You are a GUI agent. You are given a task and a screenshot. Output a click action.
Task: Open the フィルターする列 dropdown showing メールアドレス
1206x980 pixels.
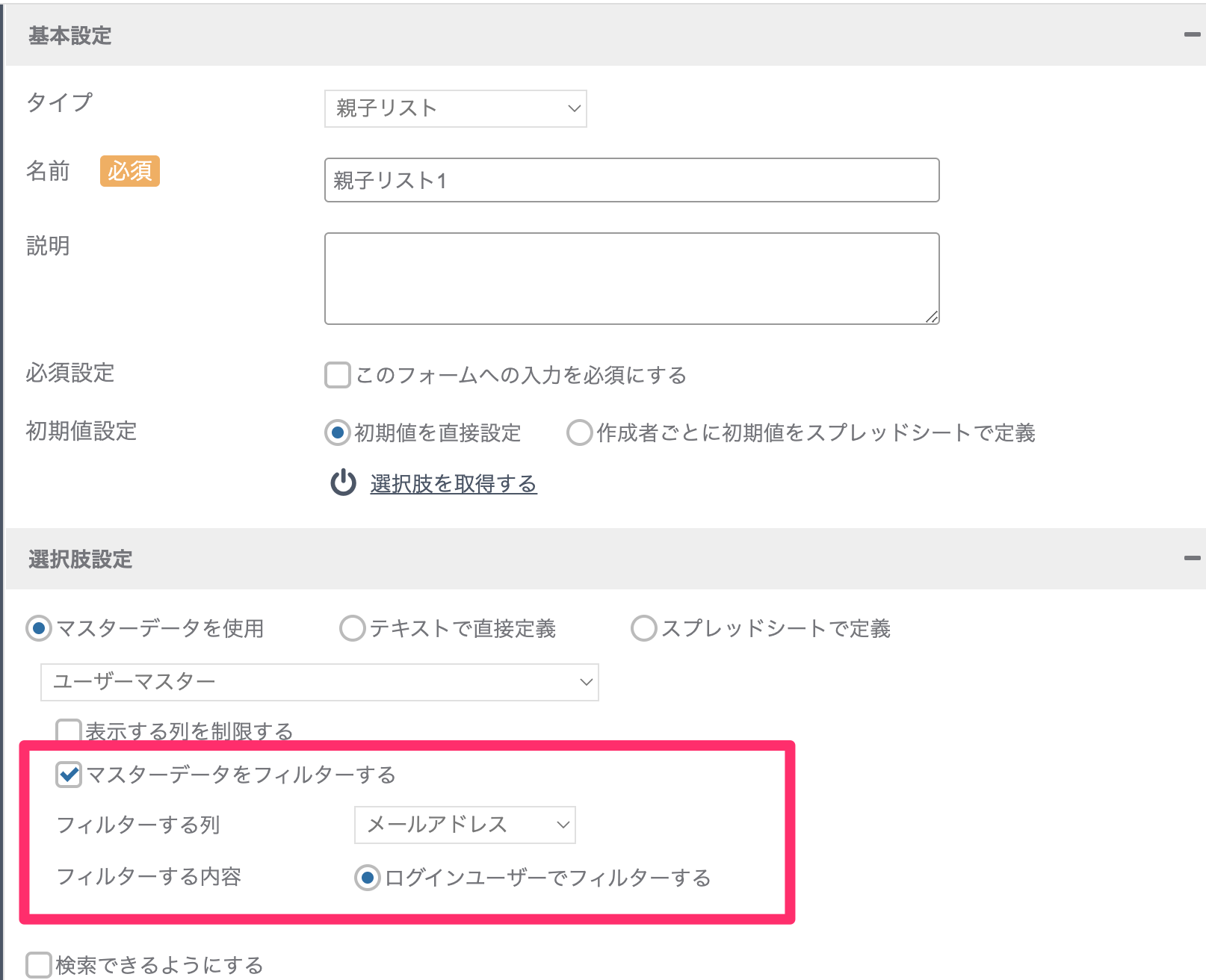coord(464,825)
